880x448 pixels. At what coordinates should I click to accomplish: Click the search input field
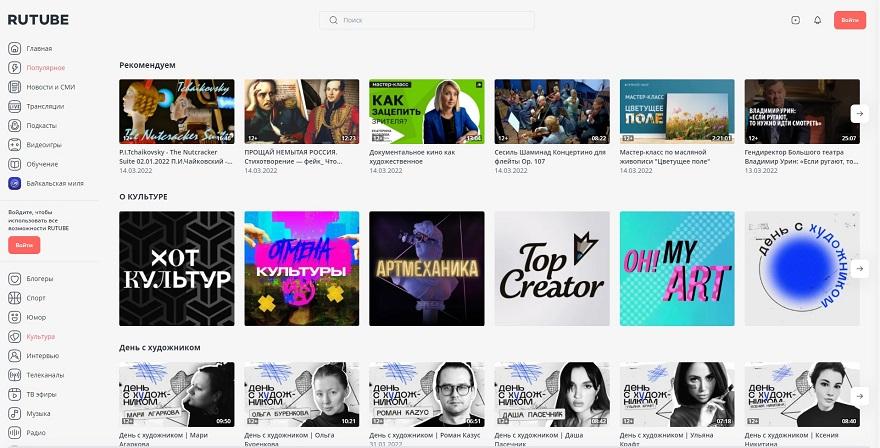(427, 20)
